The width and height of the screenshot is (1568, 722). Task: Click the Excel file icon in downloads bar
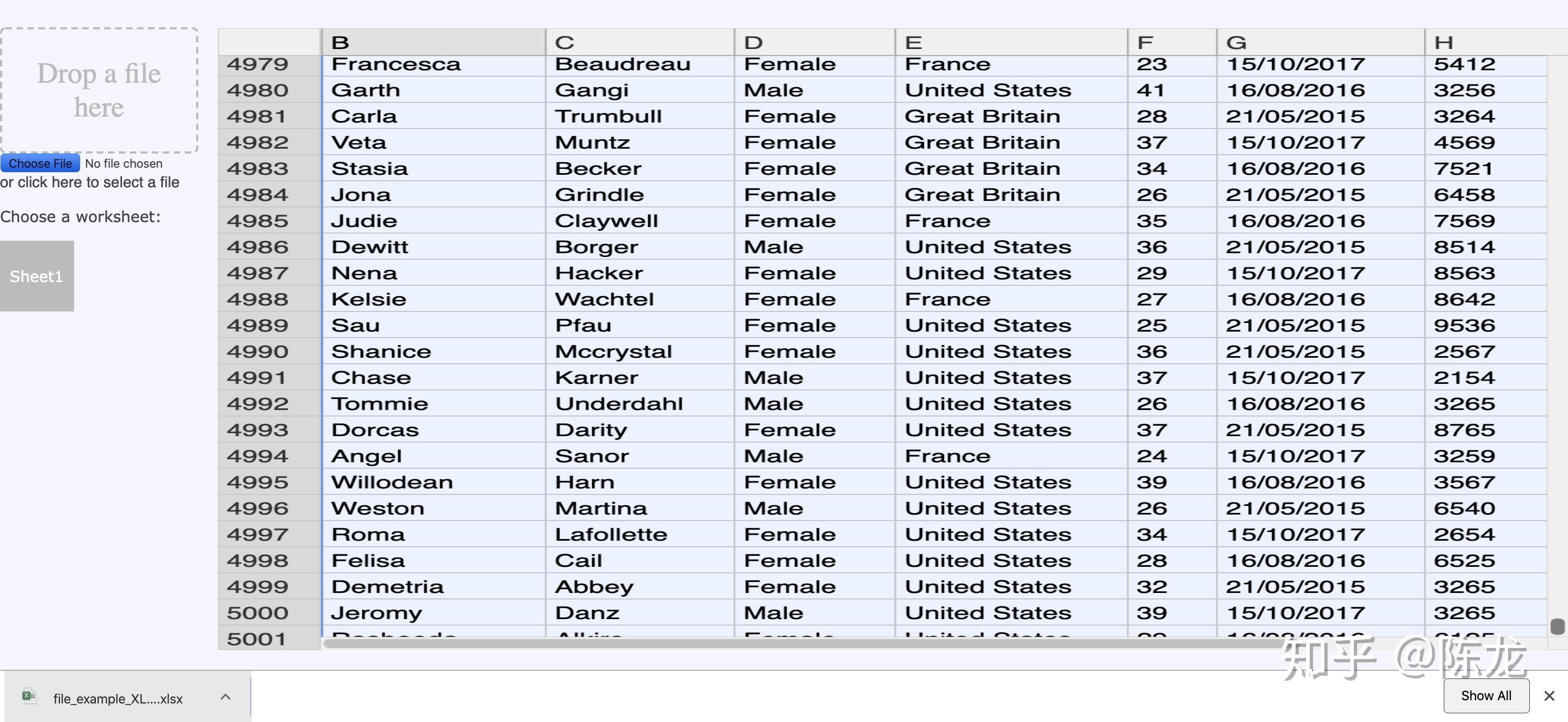tap(29, 697)
